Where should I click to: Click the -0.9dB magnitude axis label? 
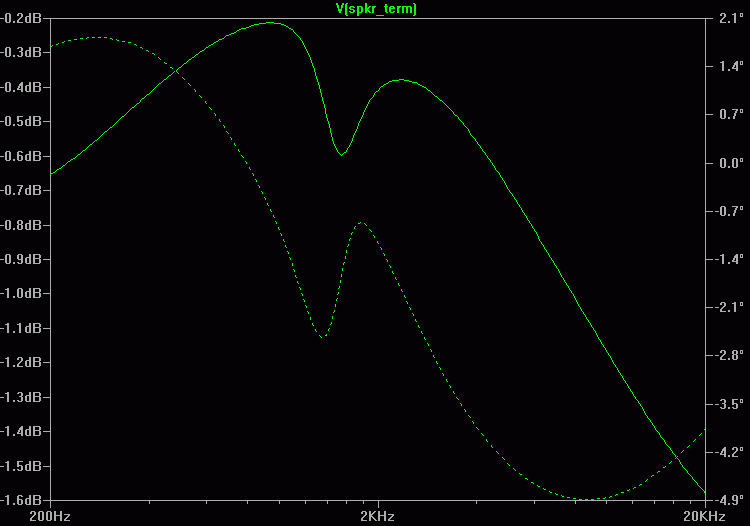pyautogui.click(x=21, y=259)
